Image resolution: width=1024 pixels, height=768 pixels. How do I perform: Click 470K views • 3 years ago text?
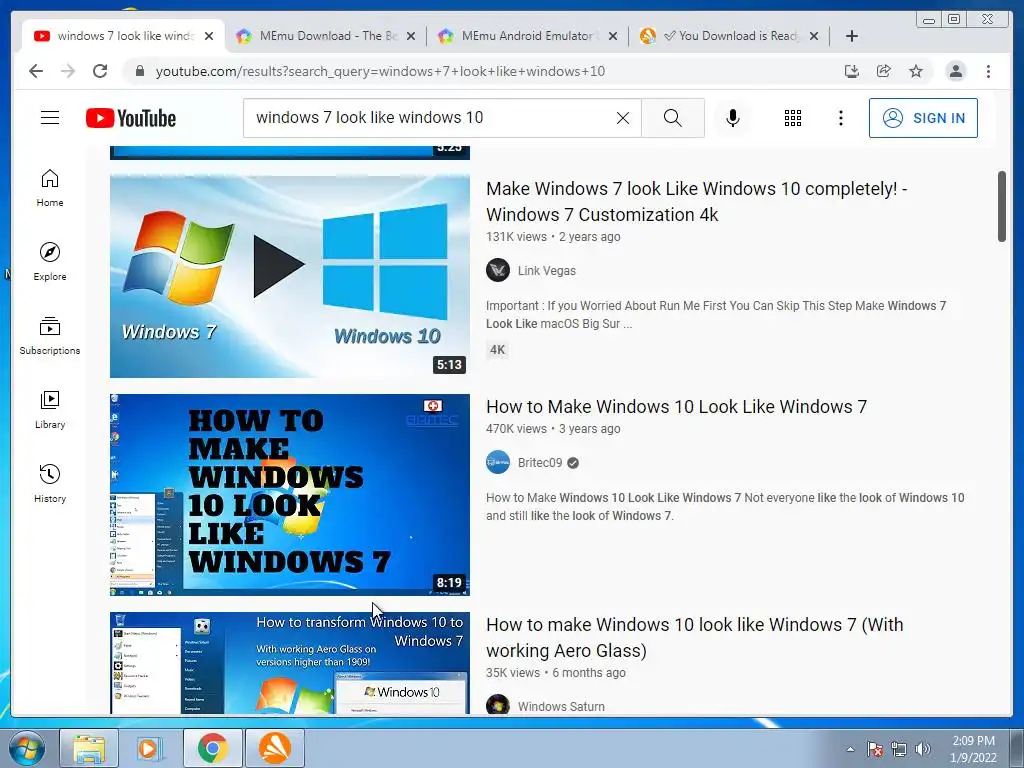coord(553,428)
